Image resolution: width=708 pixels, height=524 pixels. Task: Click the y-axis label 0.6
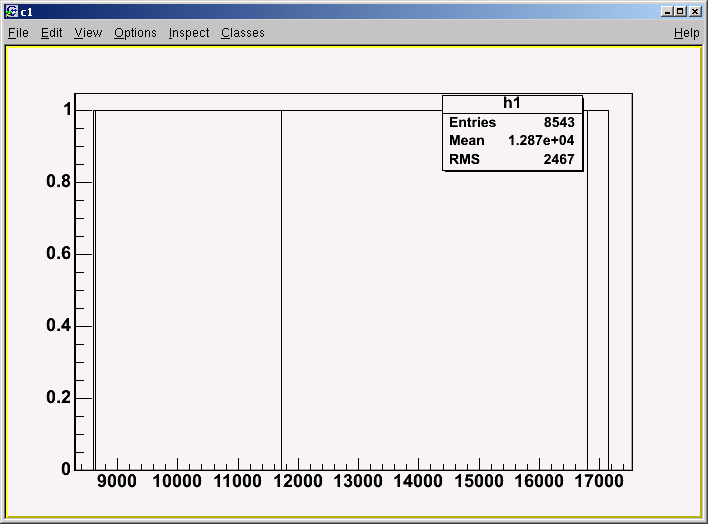(x=59, y=253)
